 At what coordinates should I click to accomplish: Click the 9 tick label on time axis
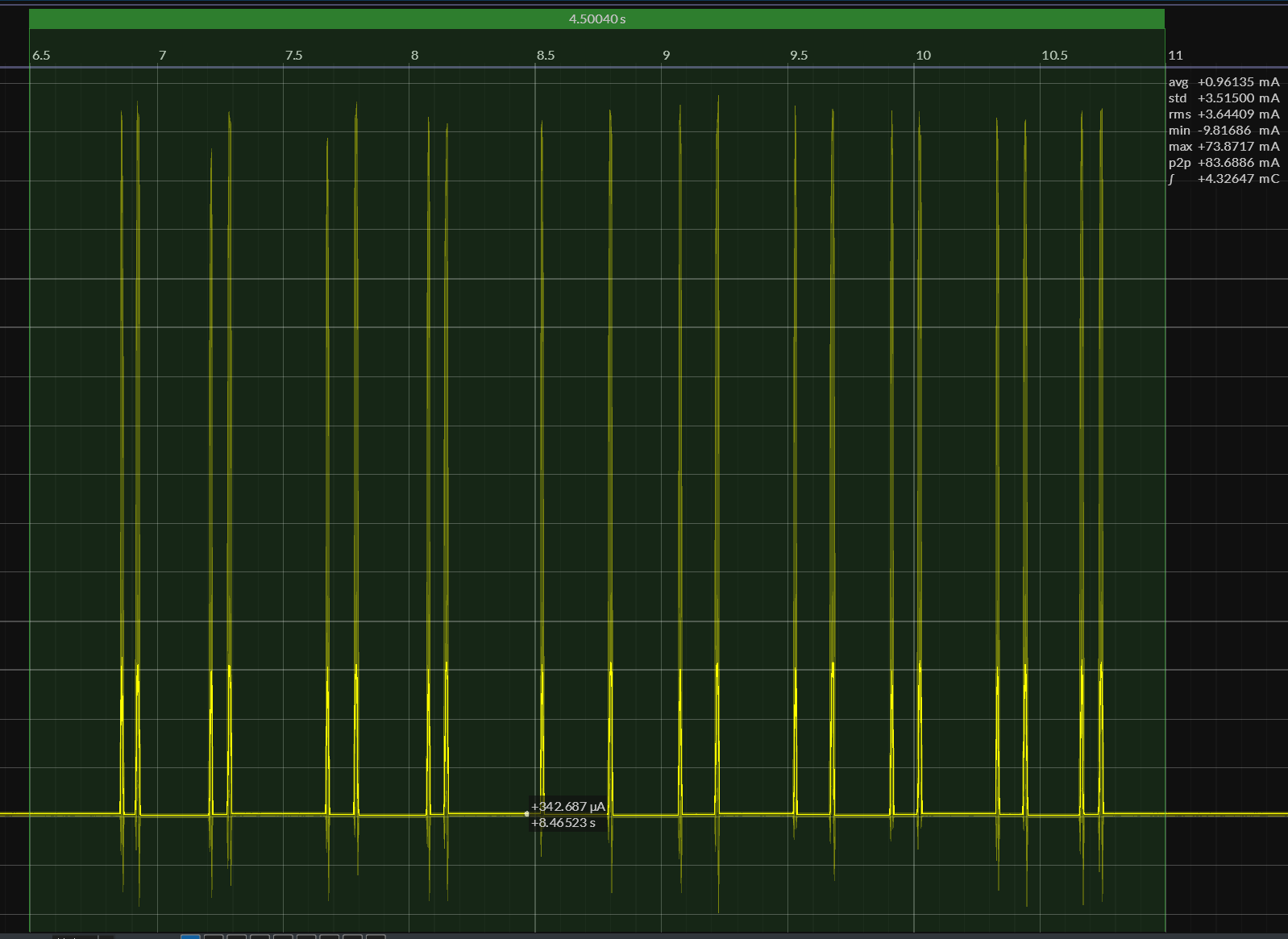coord(666,56)
